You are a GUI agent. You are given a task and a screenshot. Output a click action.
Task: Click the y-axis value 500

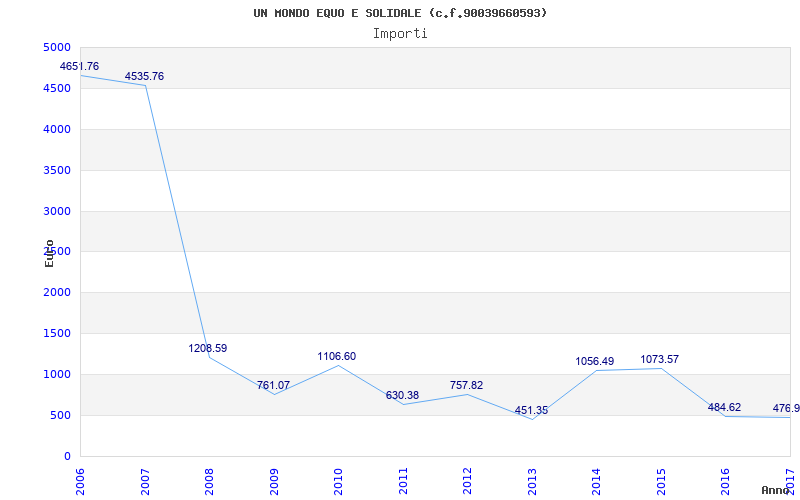61,415
